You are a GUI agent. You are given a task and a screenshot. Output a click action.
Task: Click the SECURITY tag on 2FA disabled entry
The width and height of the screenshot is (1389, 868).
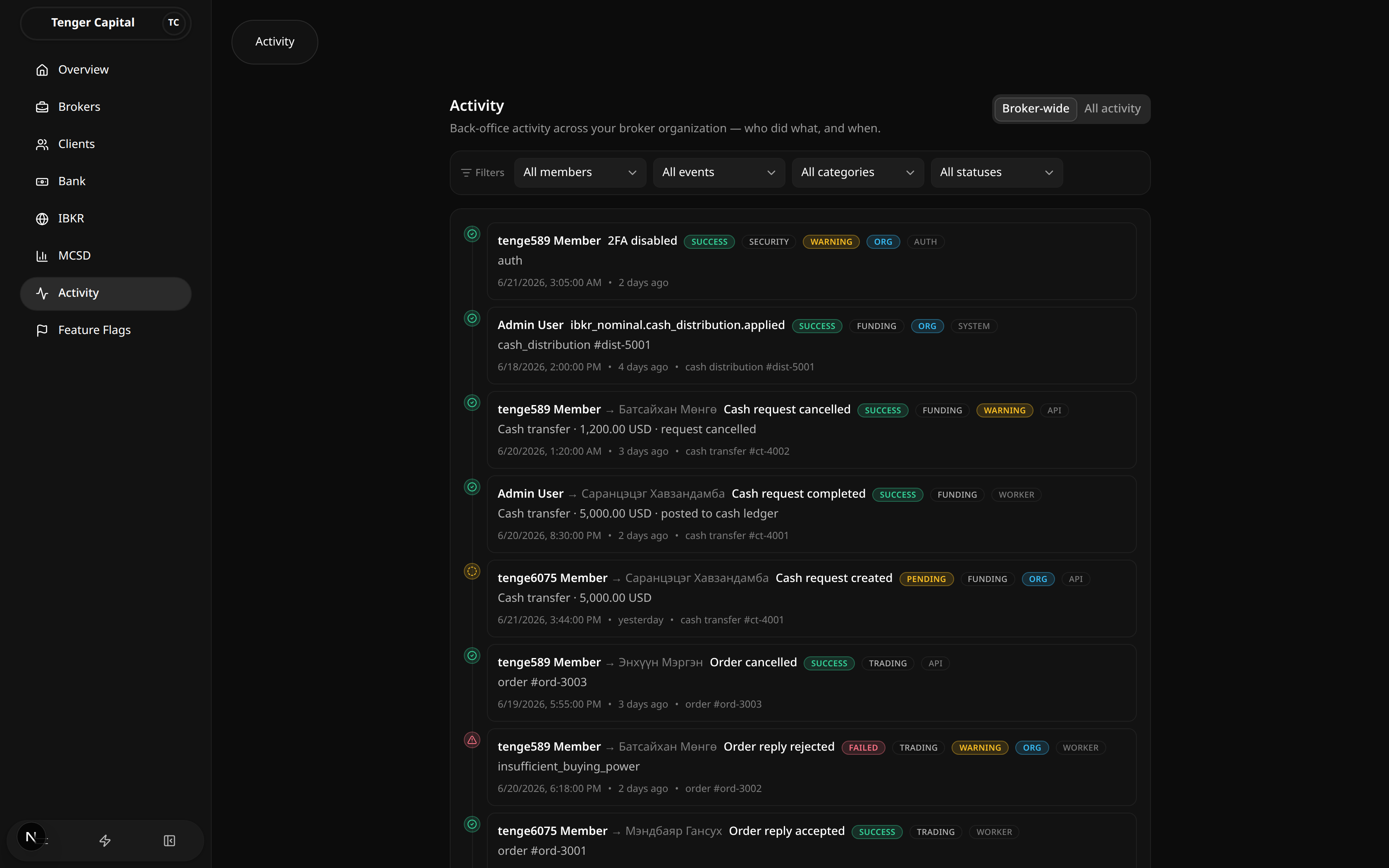pyautogui.click(x=768, y=242)
